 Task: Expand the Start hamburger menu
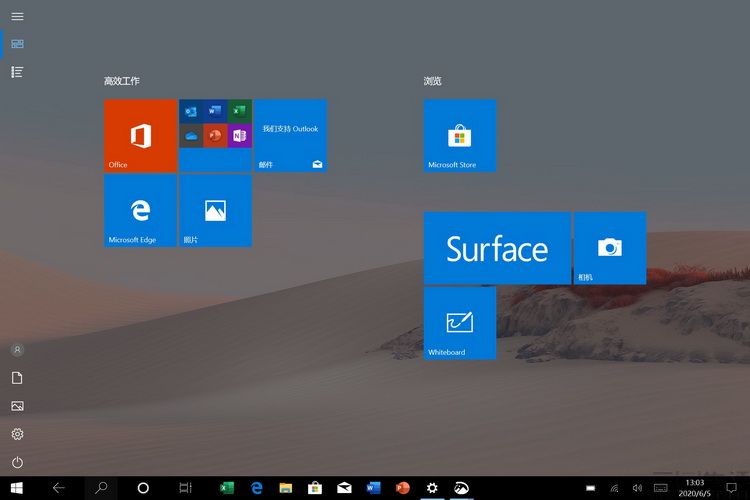tap(17, 17)
